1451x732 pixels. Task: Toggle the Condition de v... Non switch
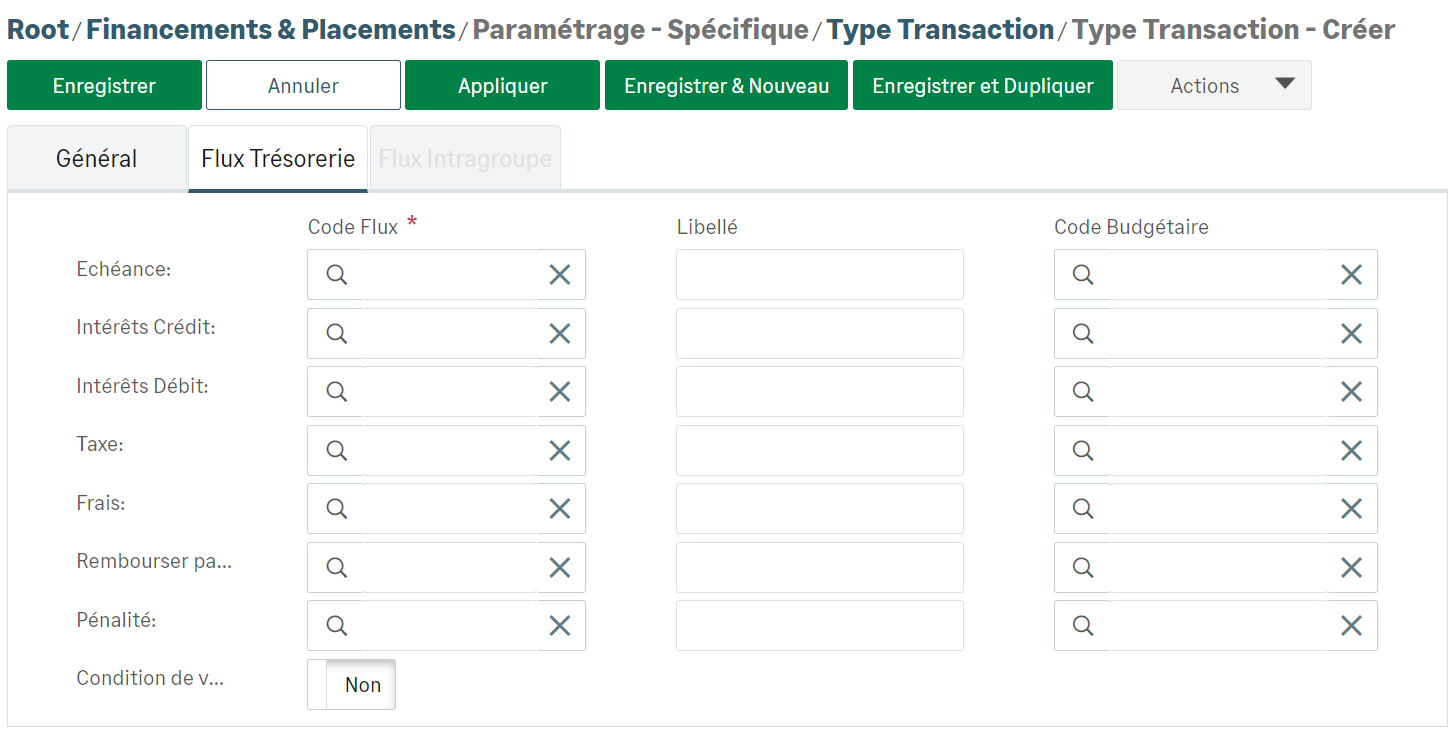pyautogui.click(x=351, y=685)
